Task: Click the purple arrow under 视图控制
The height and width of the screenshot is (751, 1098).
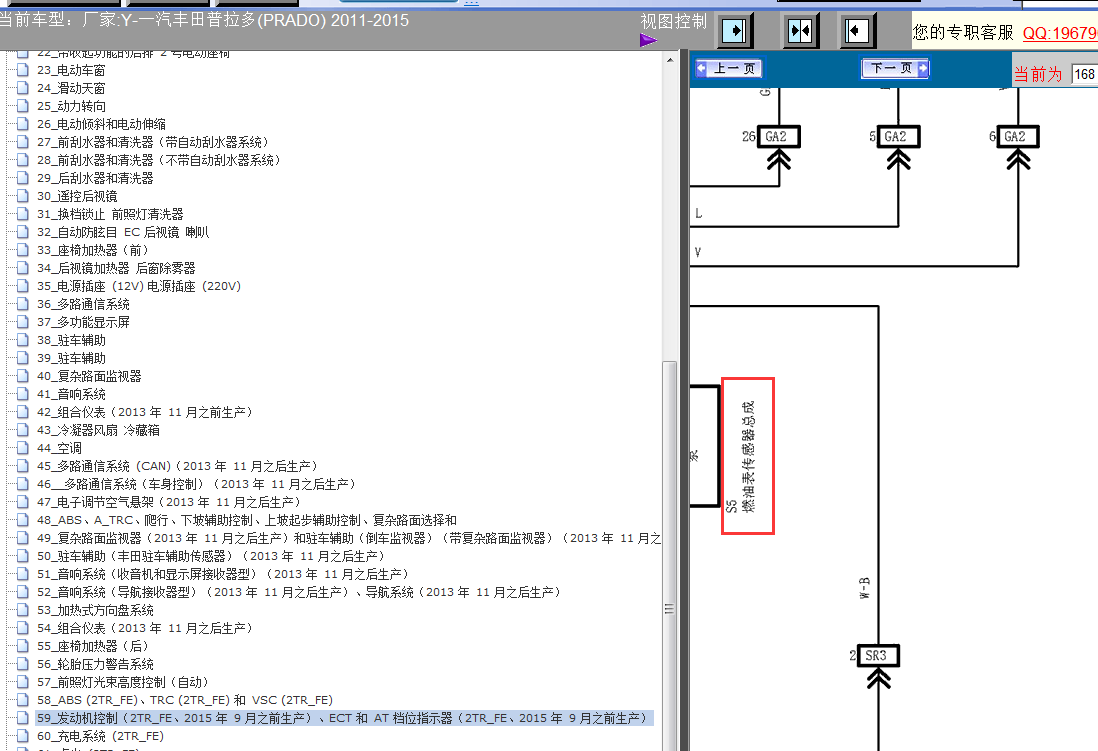Action: pyautogui.click(x=648, y=40)
